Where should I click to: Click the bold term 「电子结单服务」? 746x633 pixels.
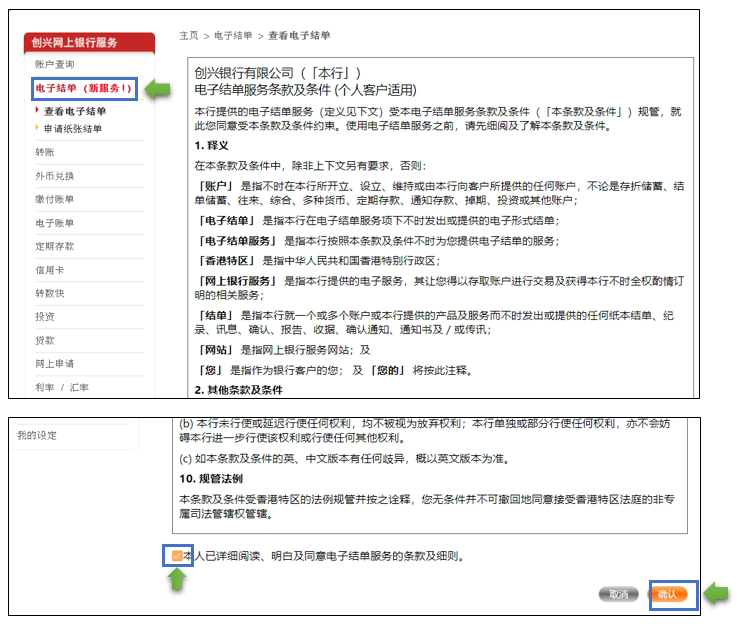tap(237, 241)
